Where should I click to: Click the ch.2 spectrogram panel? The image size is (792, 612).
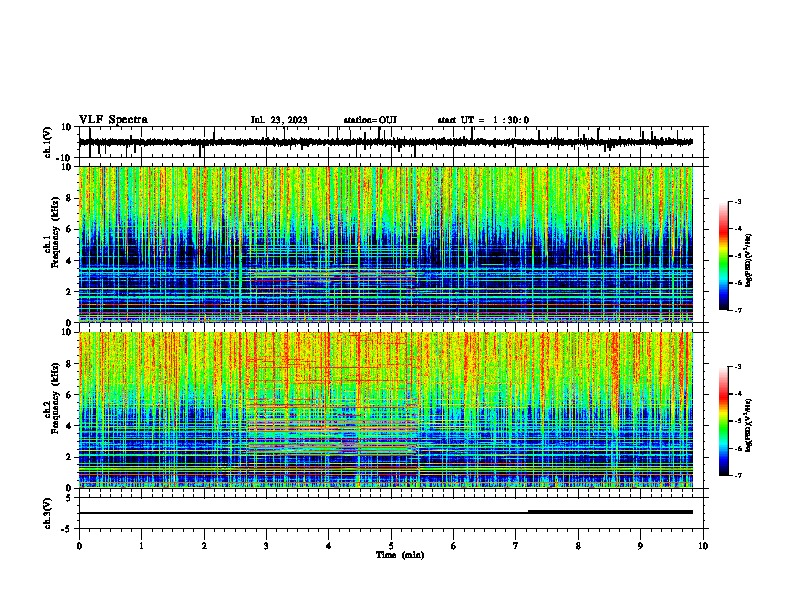[386, 410]
